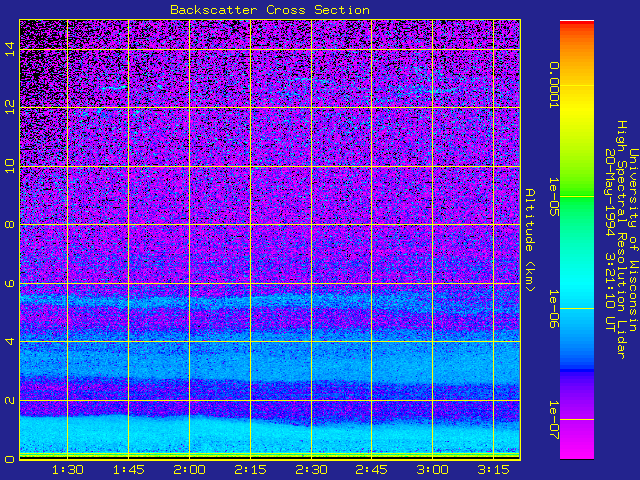The width and height of the screenshot is (640, 480).
Task: Click the 1e-07 color scale label
Action: click(x=554, y=420)
